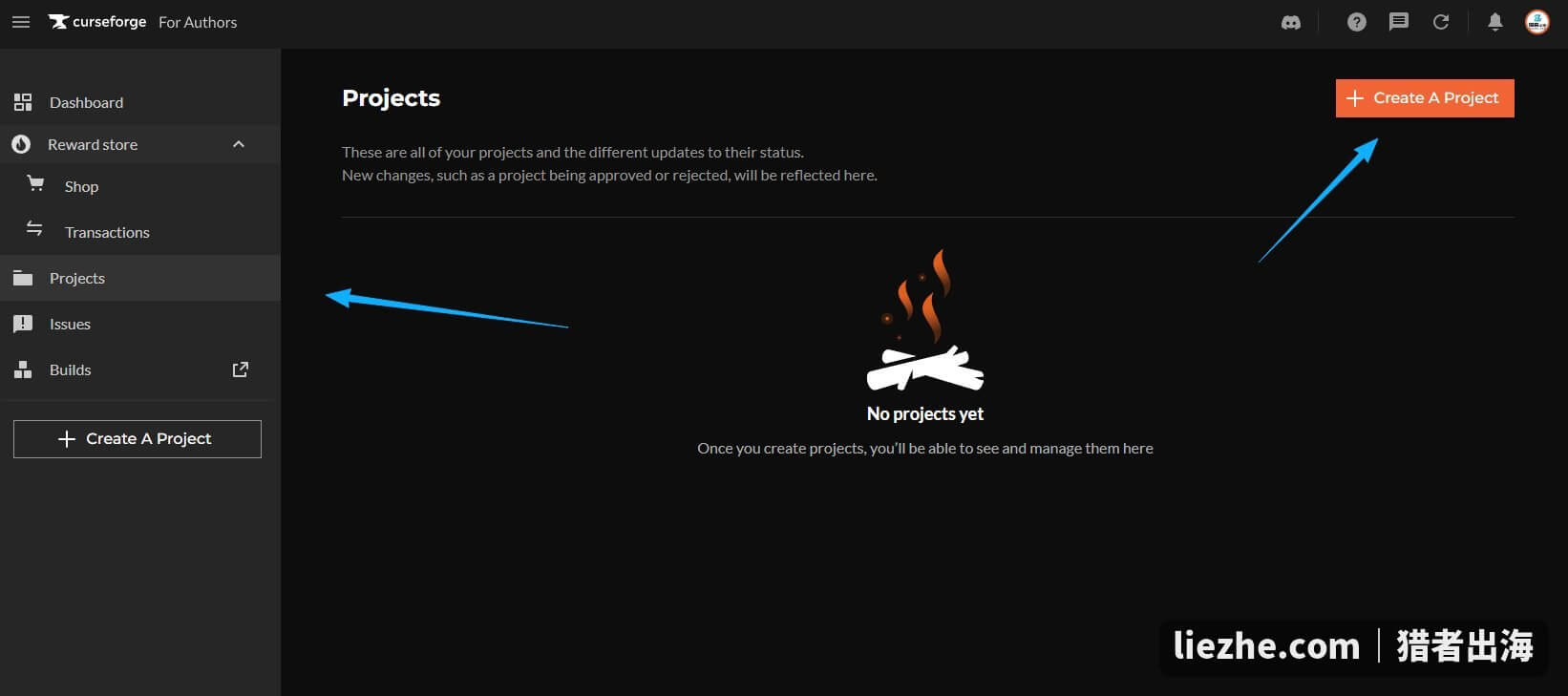Viewport: 1568px width, 696px height.
Task: Open the Discord icon link
Action: pos(1291,22)
